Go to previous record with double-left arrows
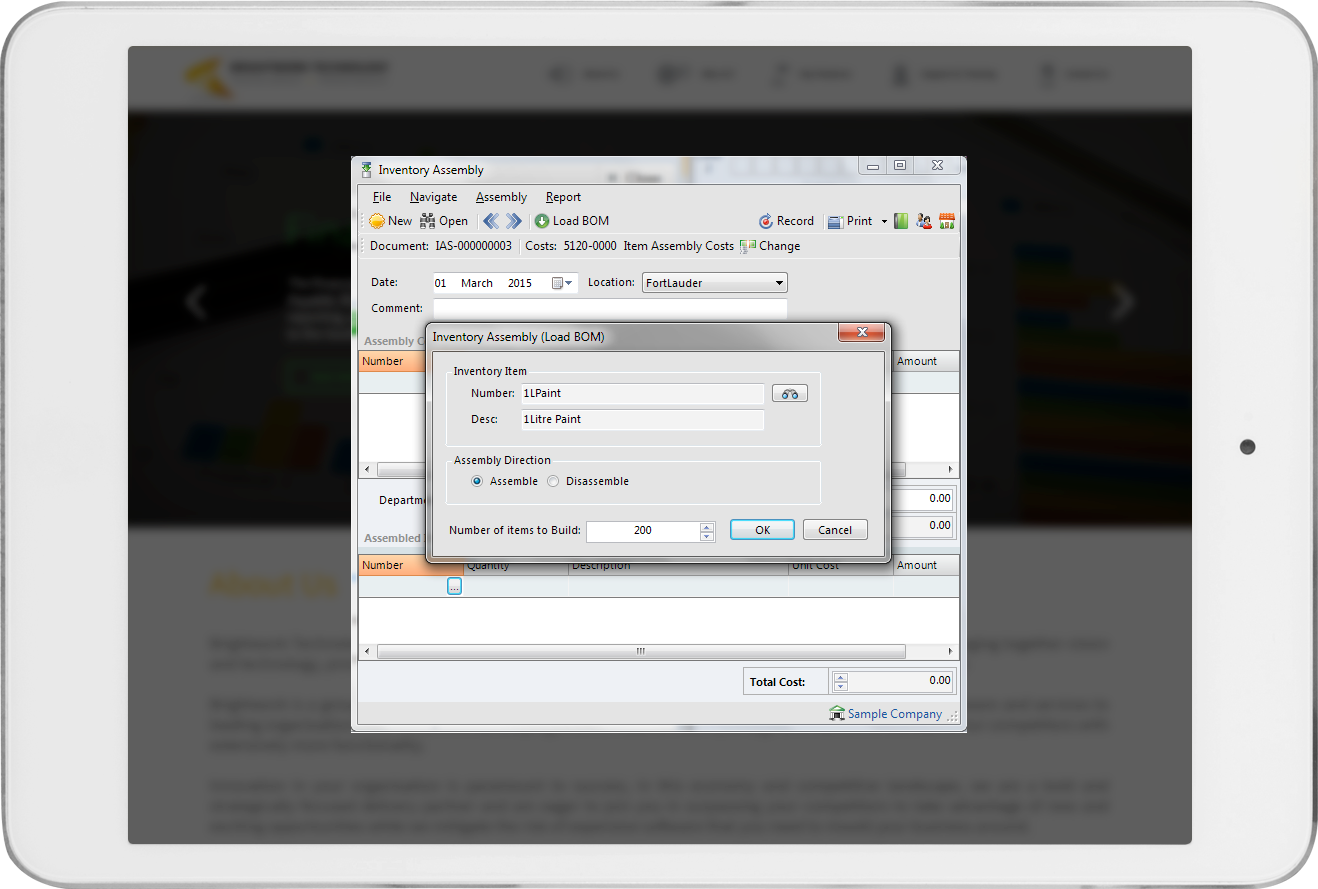This screenshot has height=889, width=1318. [490, 221]
